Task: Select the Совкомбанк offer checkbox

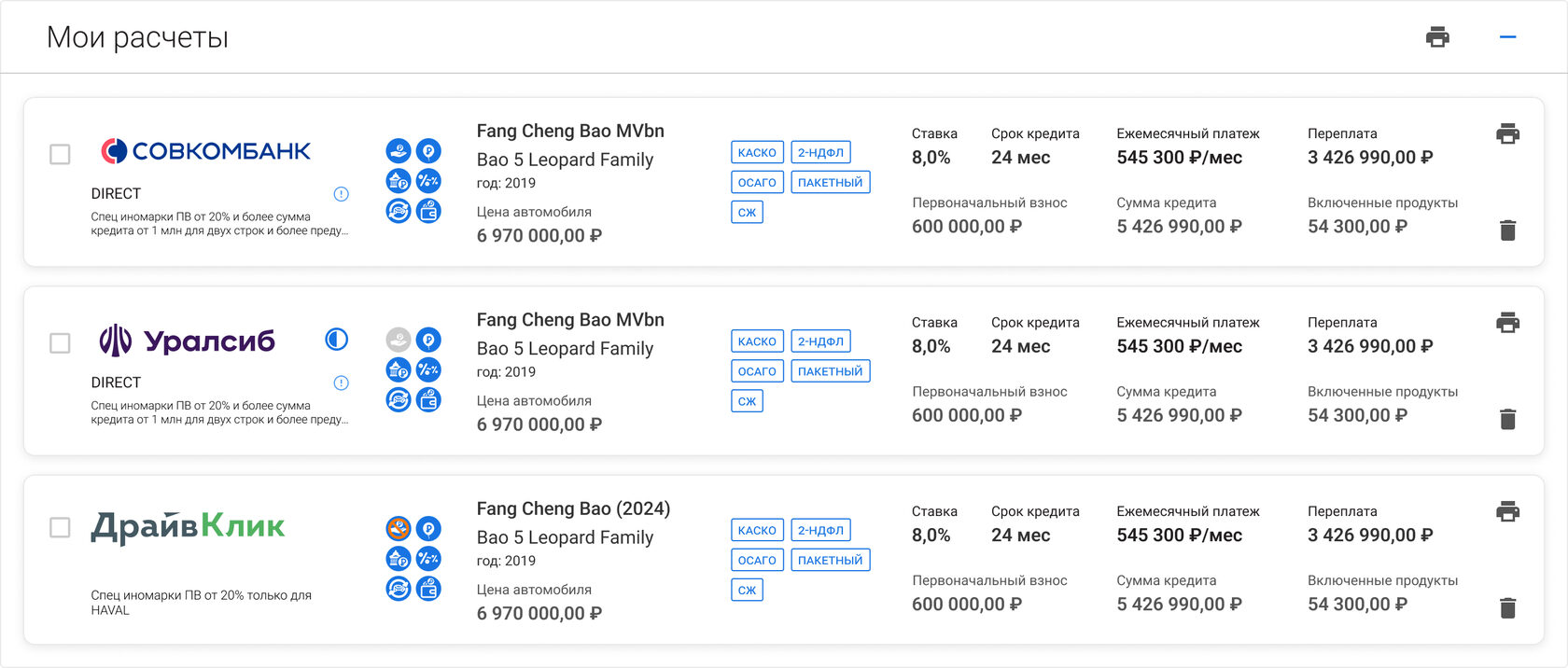Action: pos(60,154)
